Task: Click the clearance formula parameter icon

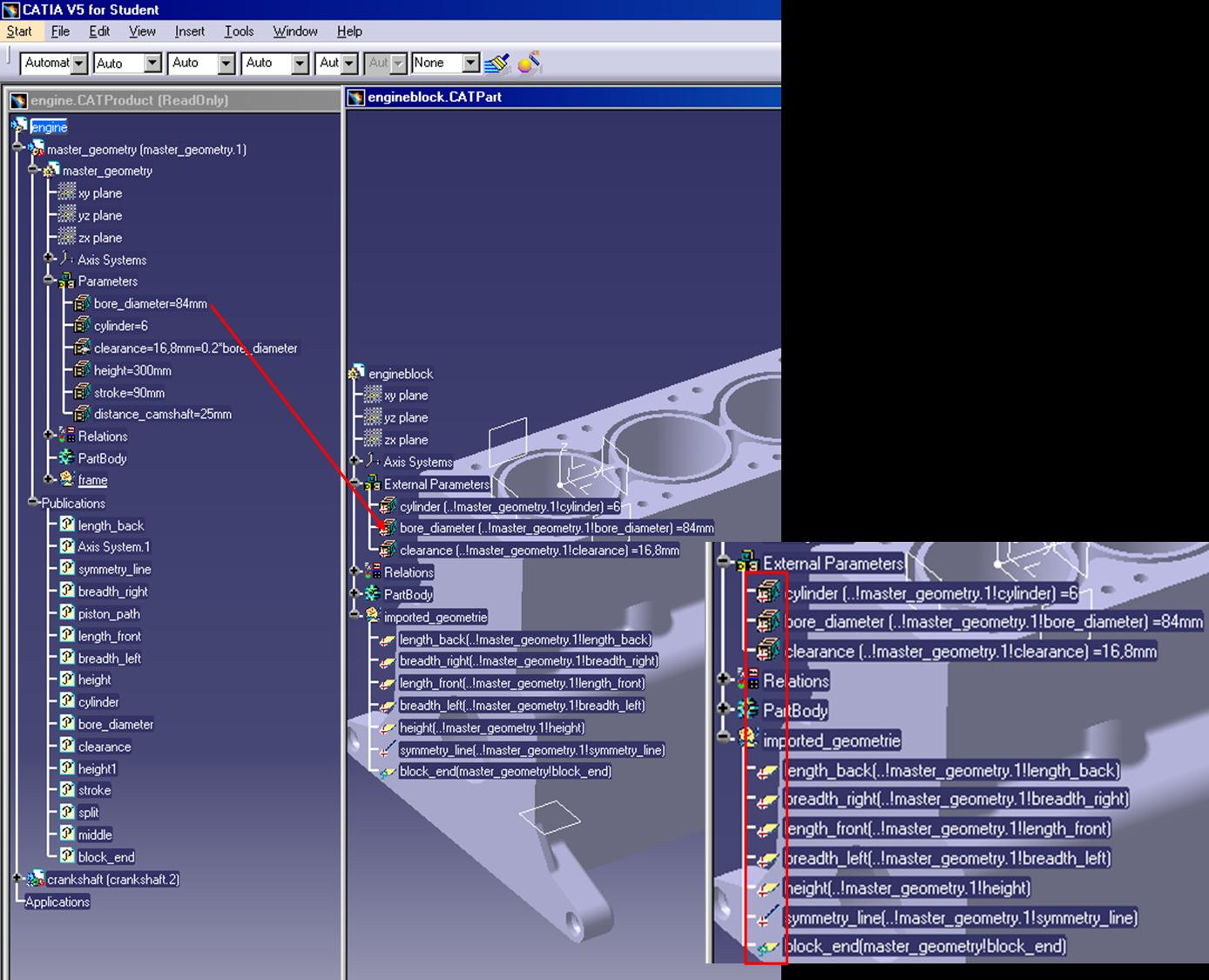Action: coord(82,348)
